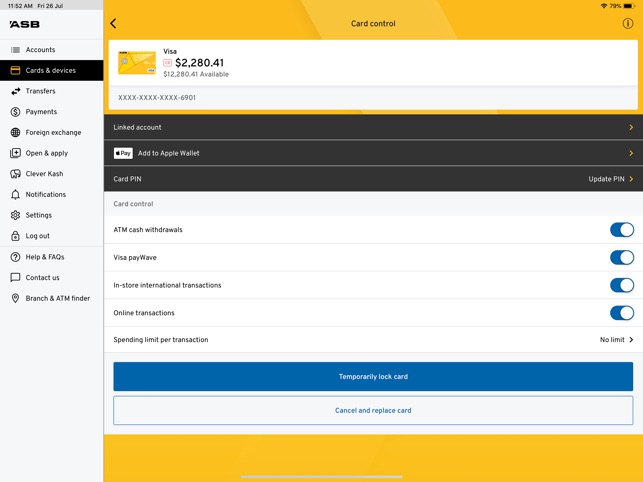Go to Transfers menu item
The width and height of the screenshot is (643, 482).
(52, 91)
